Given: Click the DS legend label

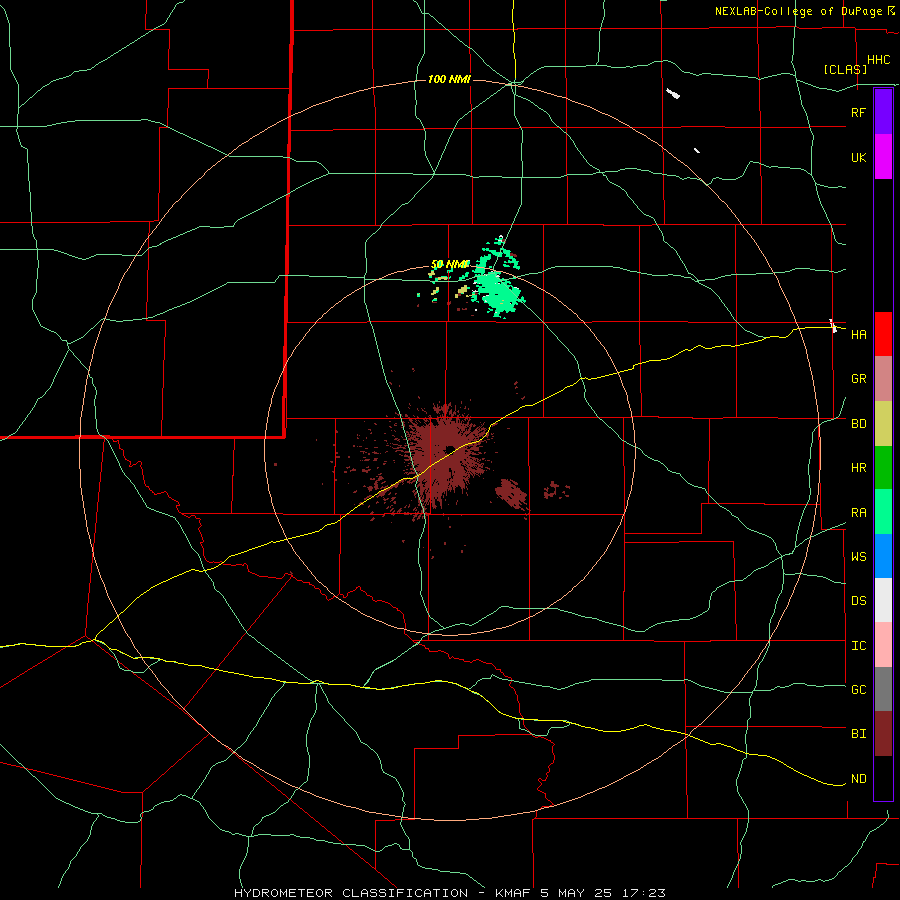Looking at the screenshot, I should click(x=858, y=601).
